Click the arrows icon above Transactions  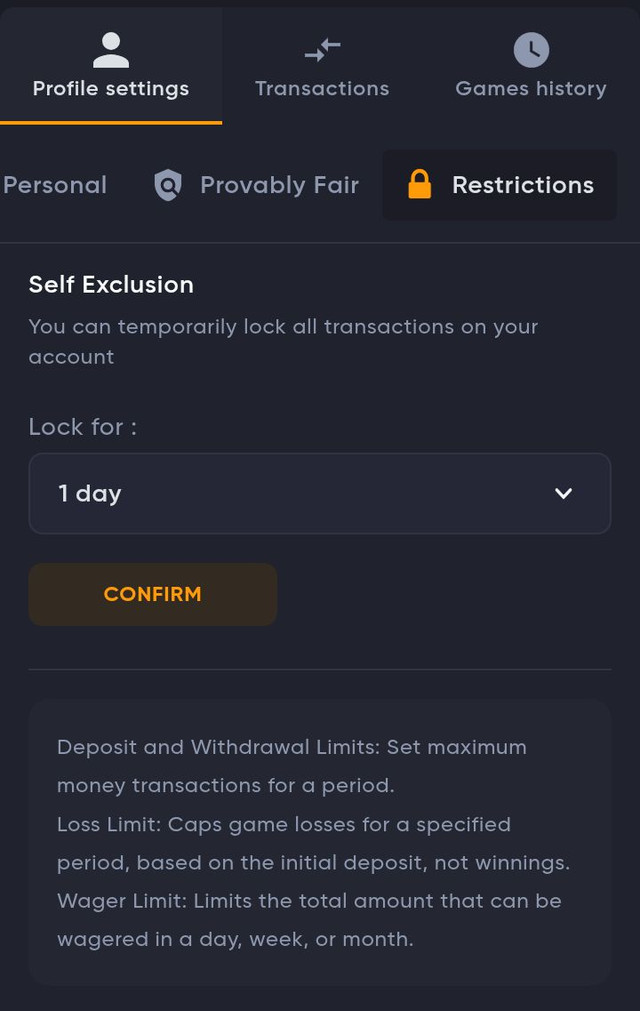[x=322, y=50]
